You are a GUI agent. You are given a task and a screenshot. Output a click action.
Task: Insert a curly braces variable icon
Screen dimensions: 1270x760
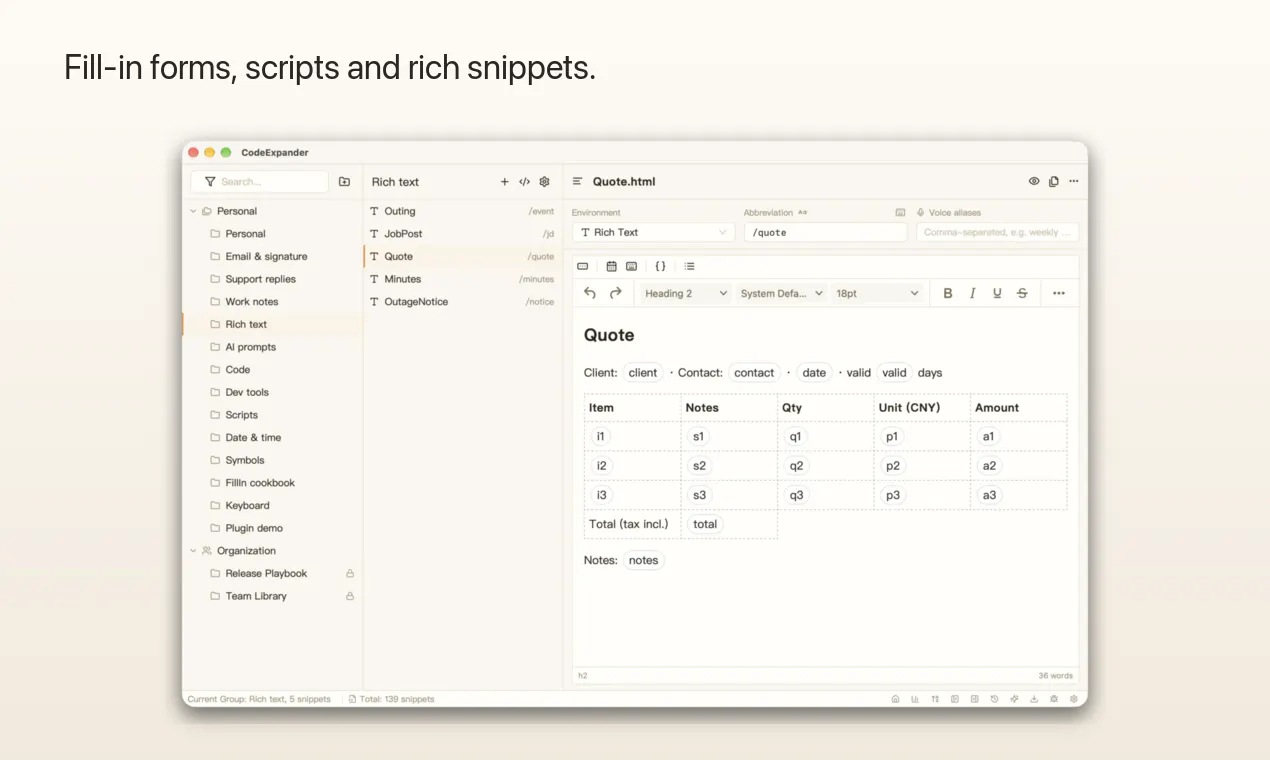point(660,266)
